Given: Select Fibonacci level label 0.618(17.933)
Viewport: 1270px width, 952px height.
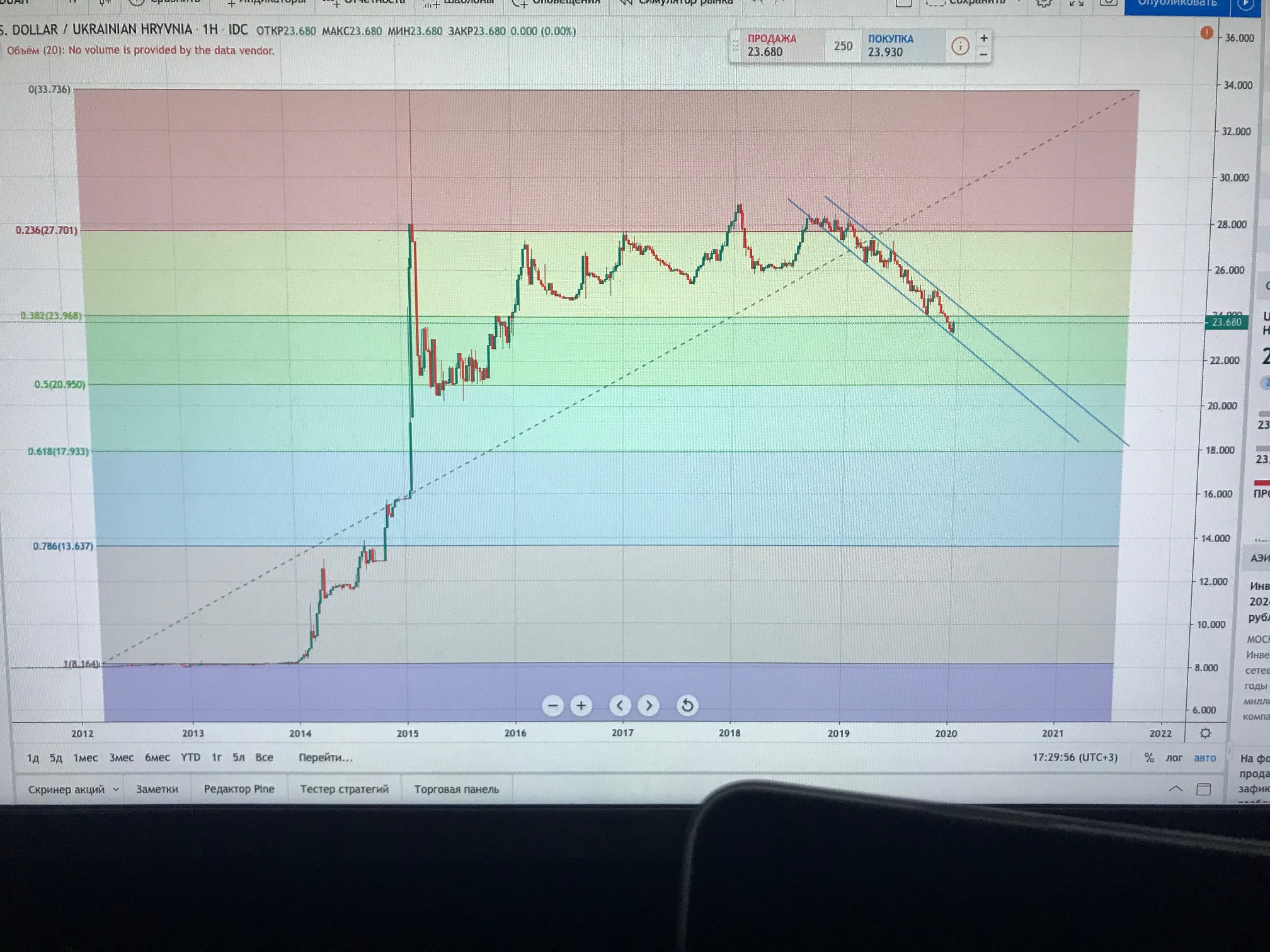Looking at the screenshot, I should coord(58,451).
